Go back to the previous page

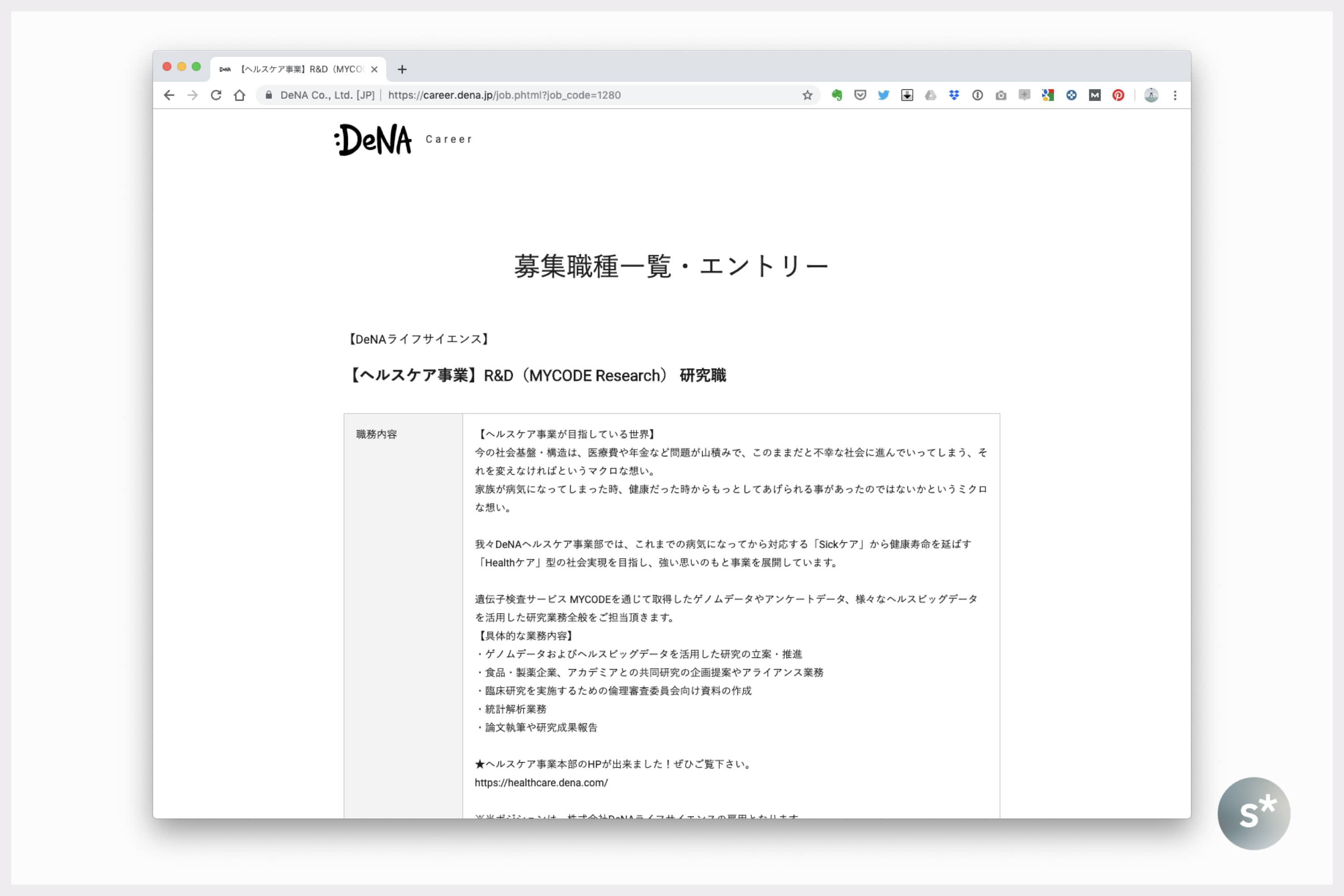point(169,95)
